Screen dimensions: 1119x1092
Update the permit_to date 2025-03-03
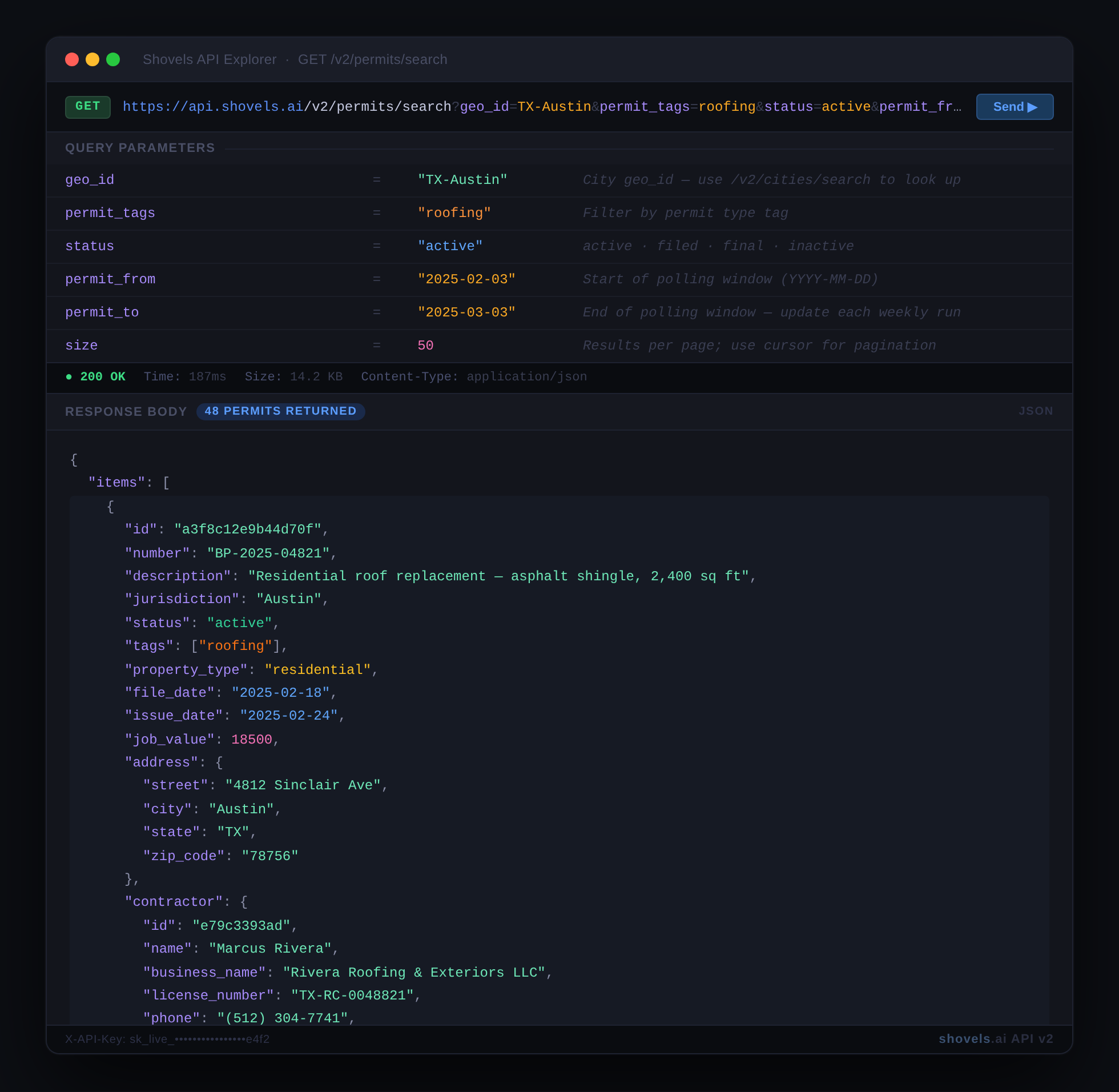pyautogui.click(x=466, y=312)
